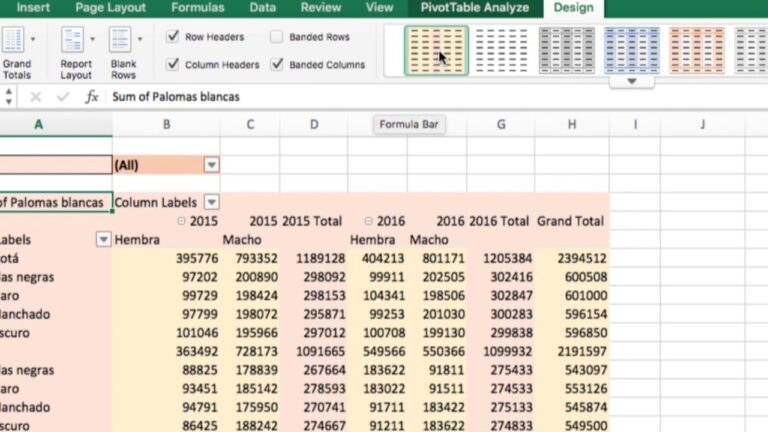This screenshot has width=768, height=432.
Task: Click the Blank Rows icon
Action: pos(120,39)
